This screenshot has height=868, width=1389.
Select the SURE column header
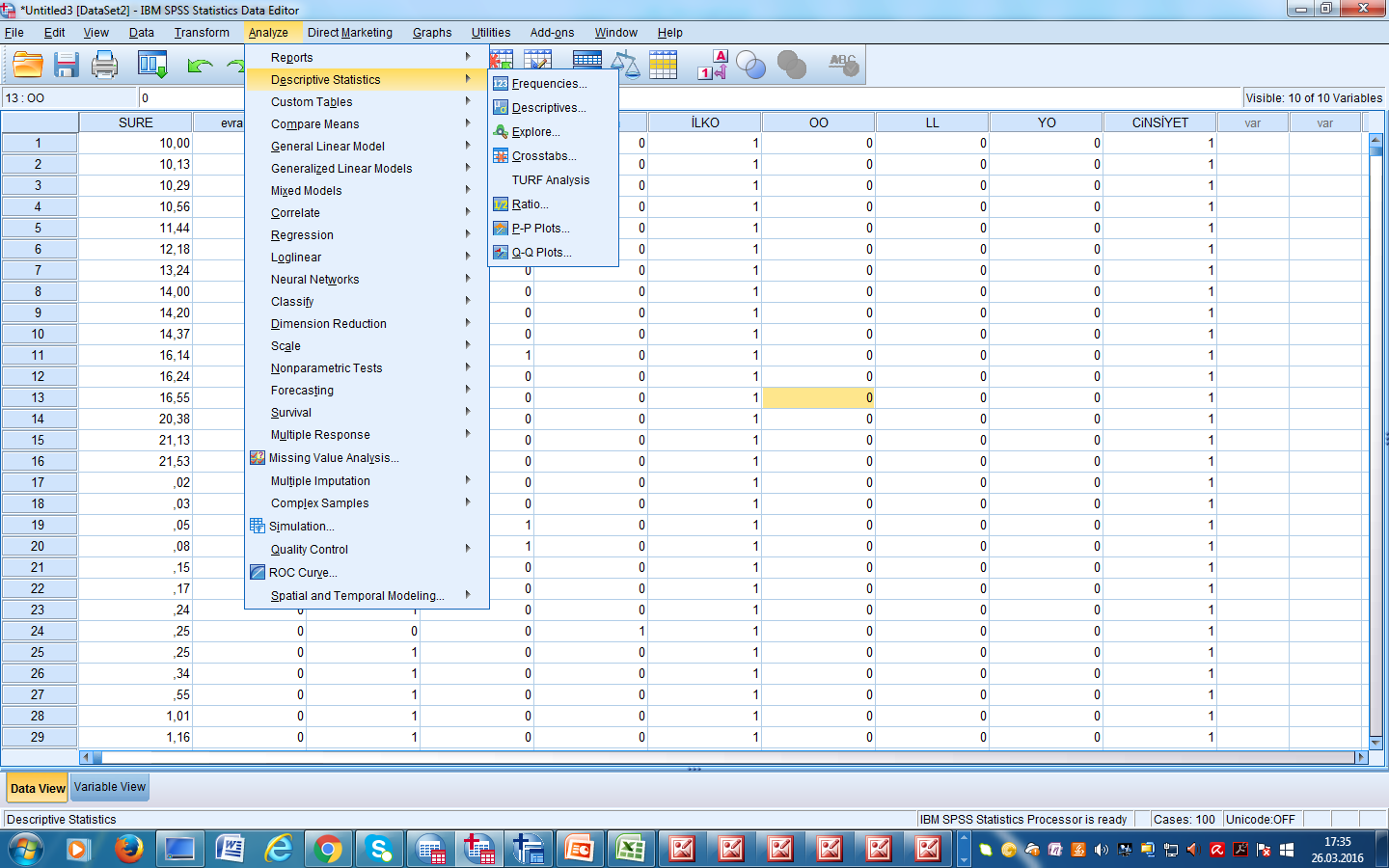pyautogui.click(x=136, y=122)
